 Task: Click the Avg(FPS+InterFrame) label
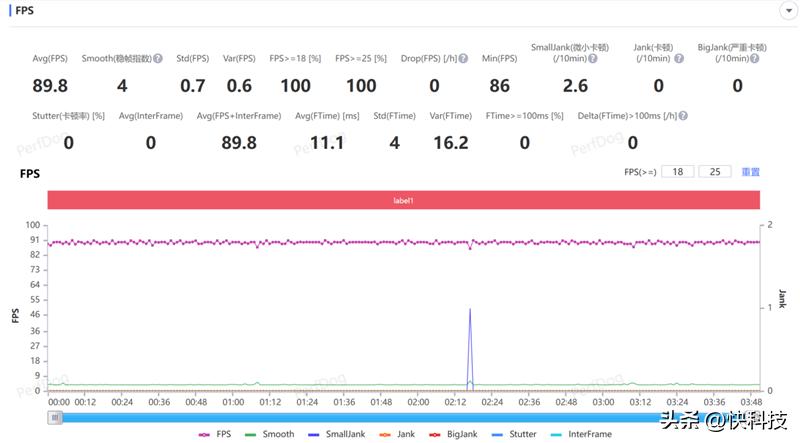[x=239, y=116]
